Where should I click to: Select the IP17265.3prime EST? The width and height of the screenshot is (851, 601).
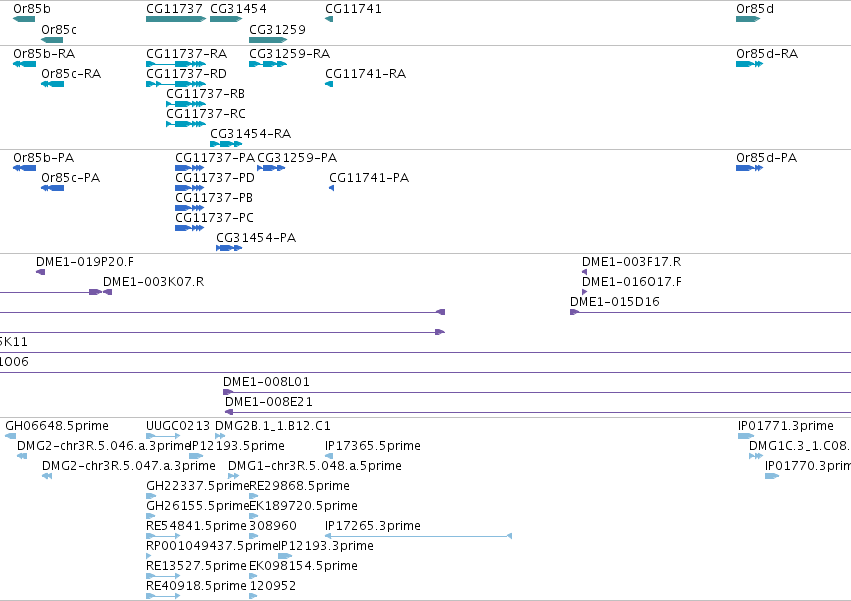(x=418, y=536)
